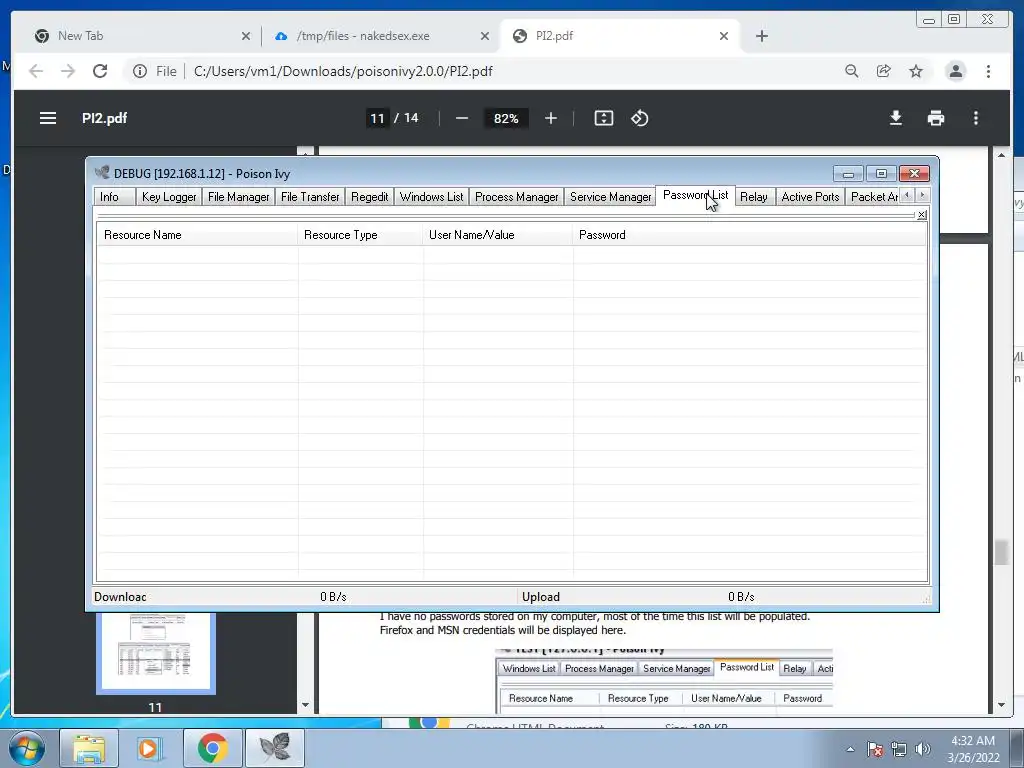Sort by Resource Name column header
This screenshot has height=768, width=1024.
coord(197,235)
